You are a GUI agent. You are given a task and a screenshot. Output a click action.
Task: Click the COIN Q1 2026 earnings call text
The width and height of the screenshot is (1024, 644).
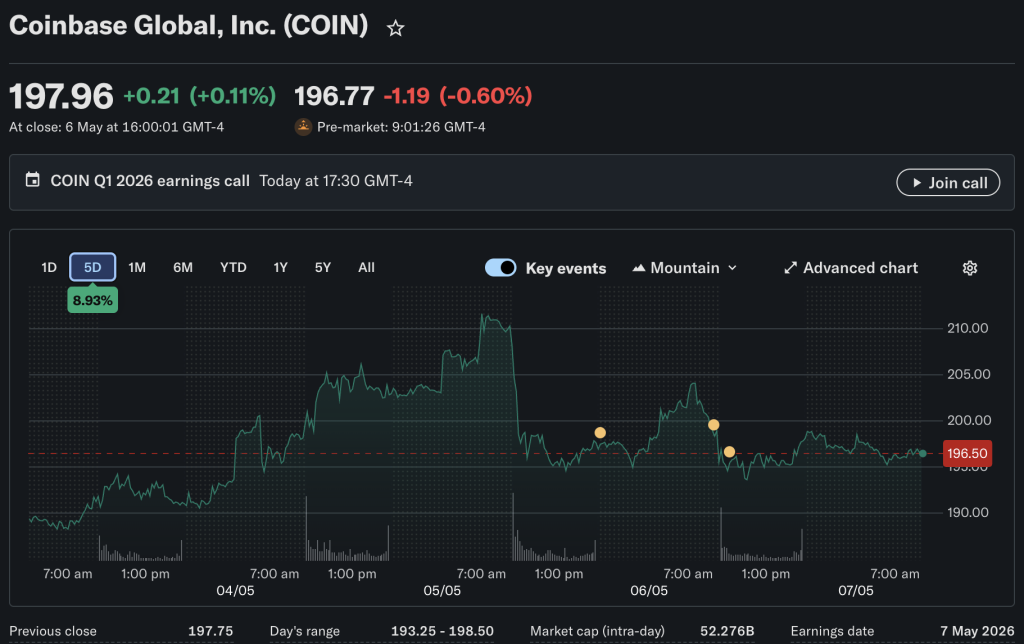click(x=150, y=181)
